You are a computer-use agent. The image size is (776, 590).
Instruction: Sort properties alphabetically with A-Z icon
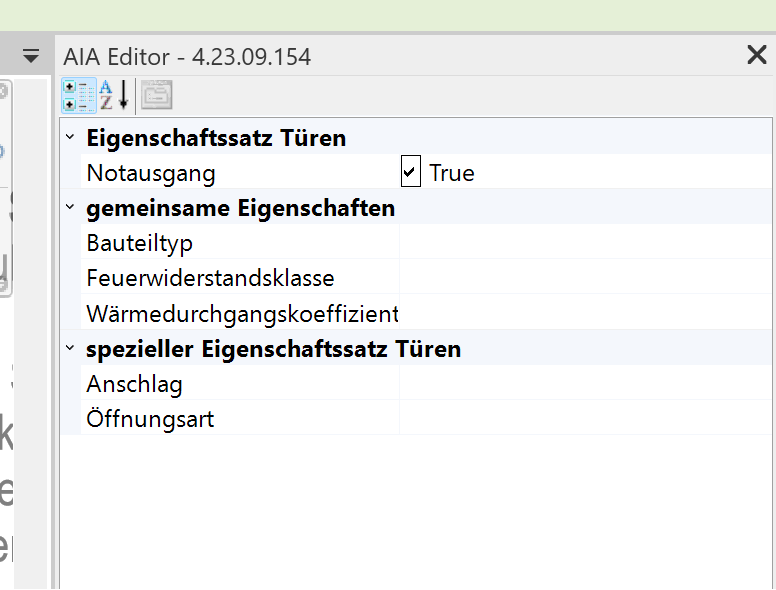tap(114, 95)
